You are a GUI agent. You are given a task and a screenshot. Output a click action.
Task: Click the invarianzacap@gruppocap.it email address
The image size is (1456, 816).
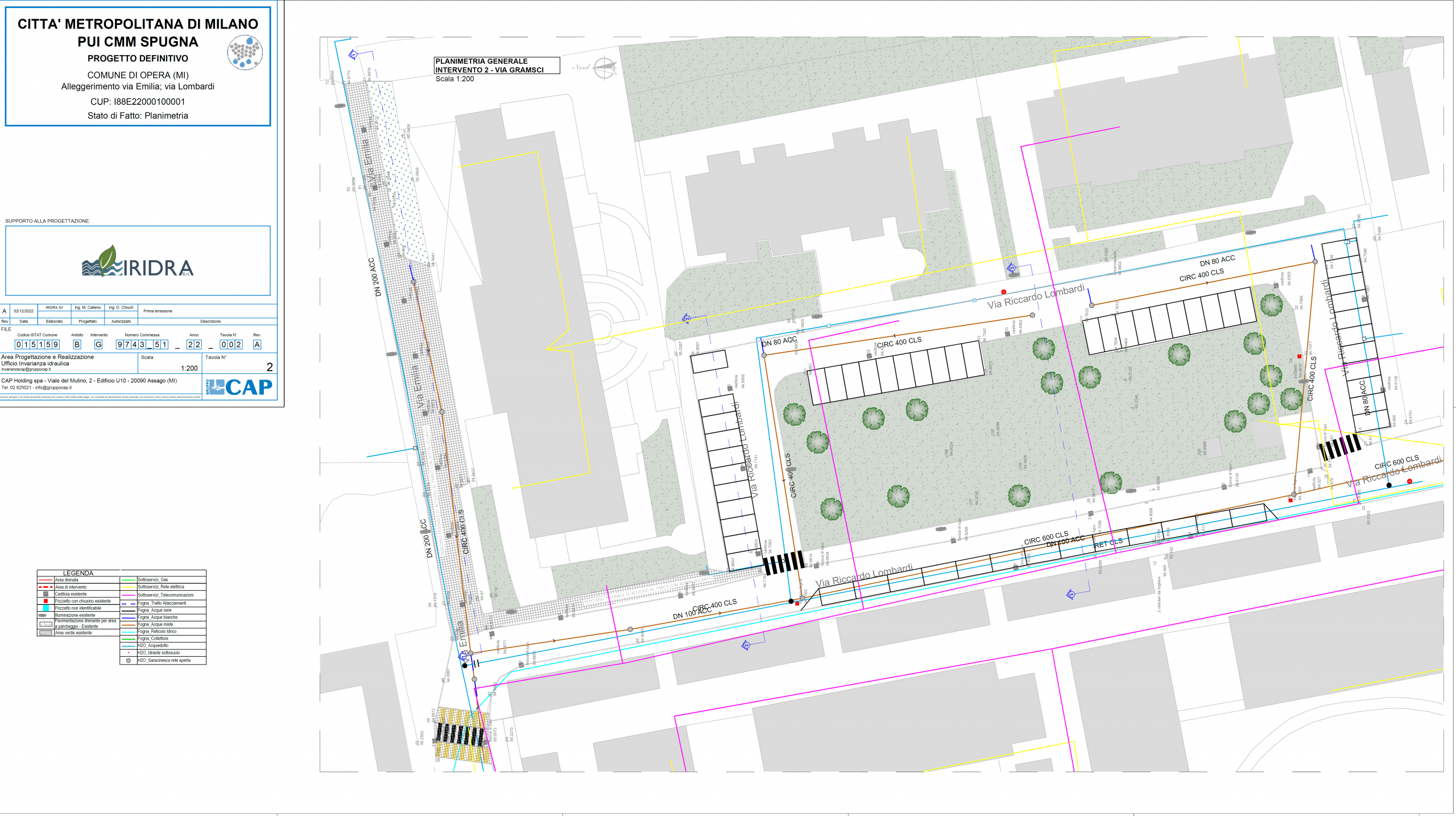click(26, 369)
